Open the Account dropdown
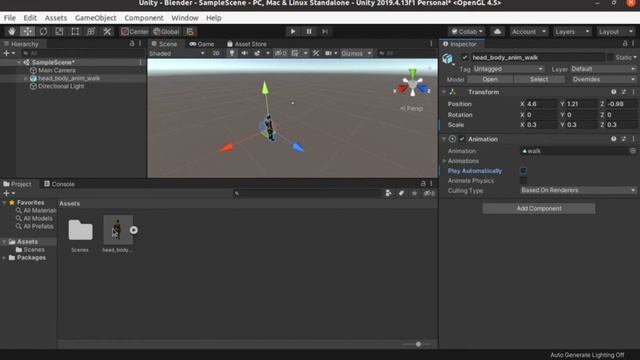640x360 pixels. click(x=528, y=31)
